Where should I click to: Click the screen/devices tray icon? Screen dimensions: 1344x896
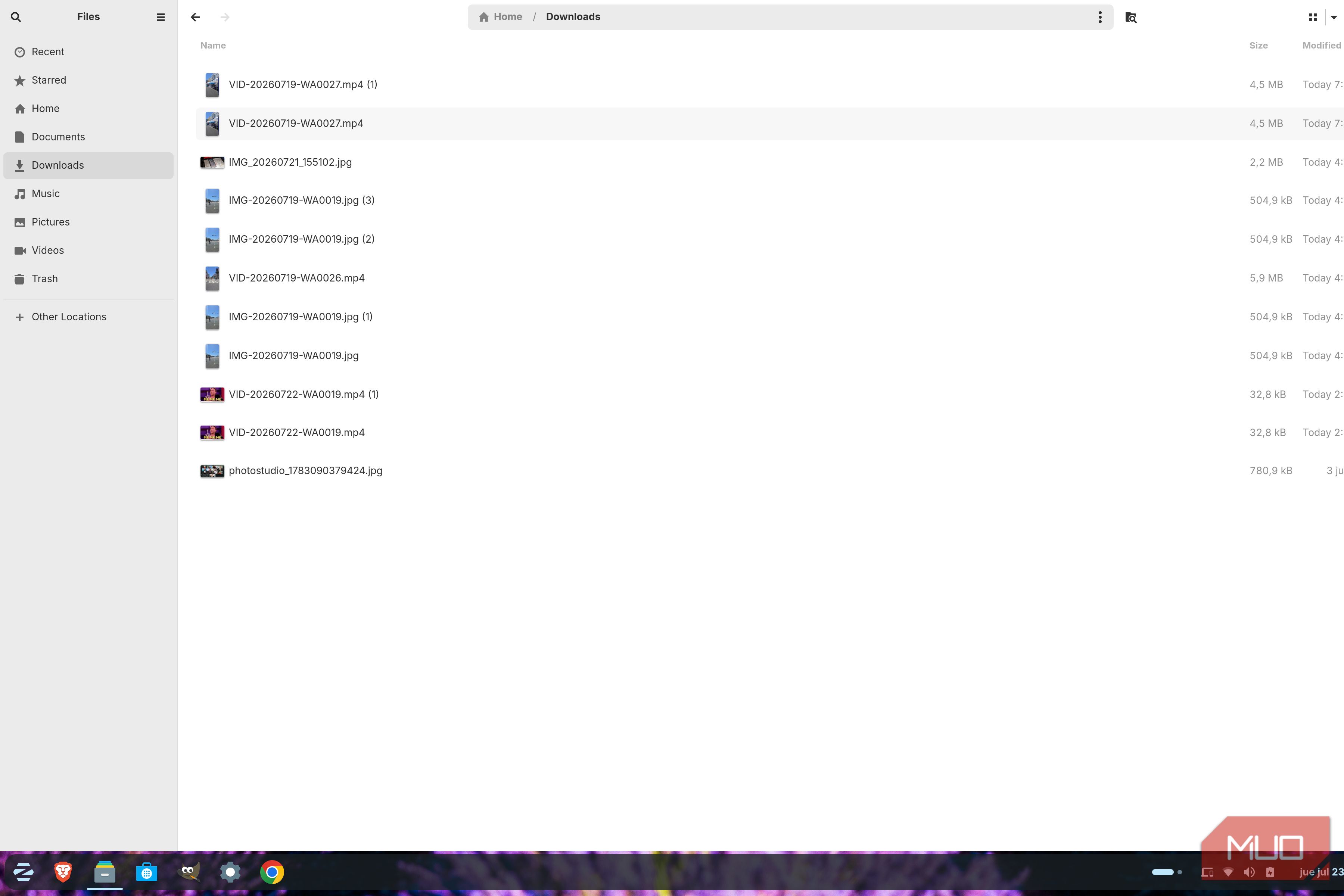coord(1207,872)
